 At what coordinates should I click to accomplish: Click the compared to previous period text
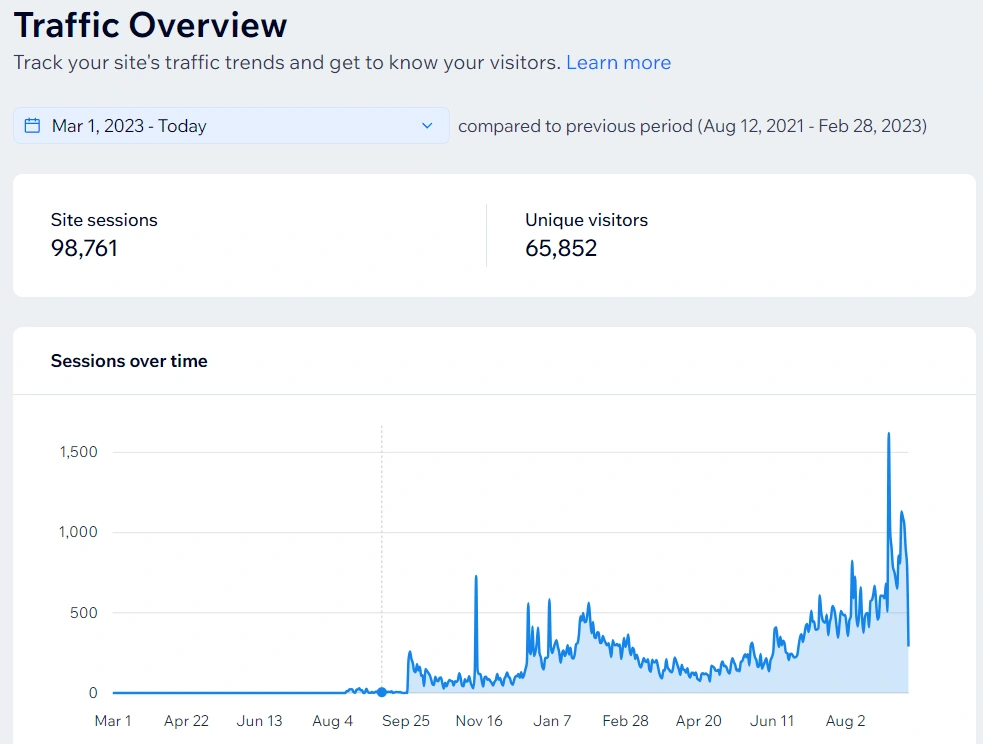[x=692, y=126]
